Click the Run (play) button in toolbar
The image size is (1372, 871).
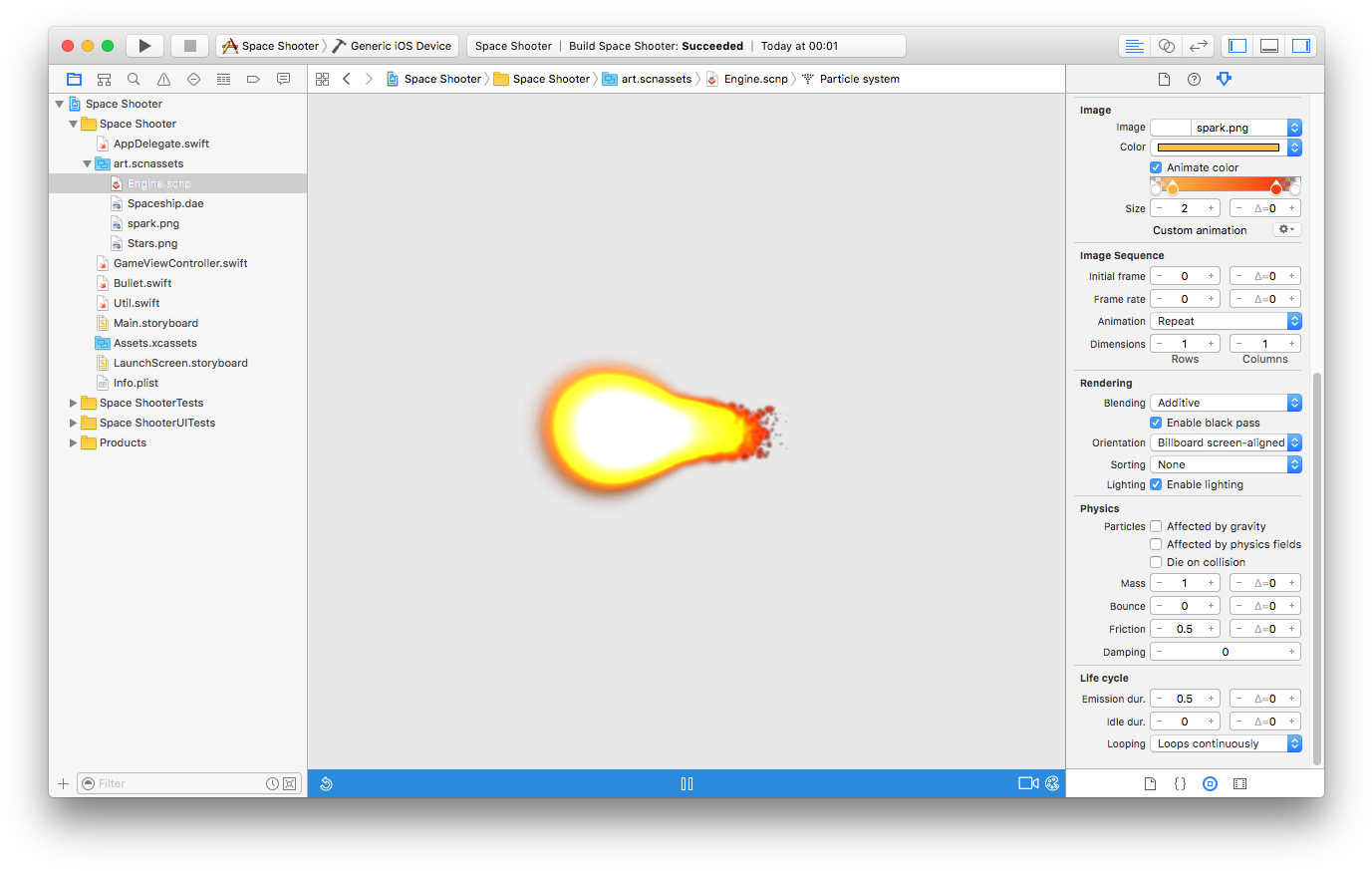pyautogui.click(x=144, y=46)
